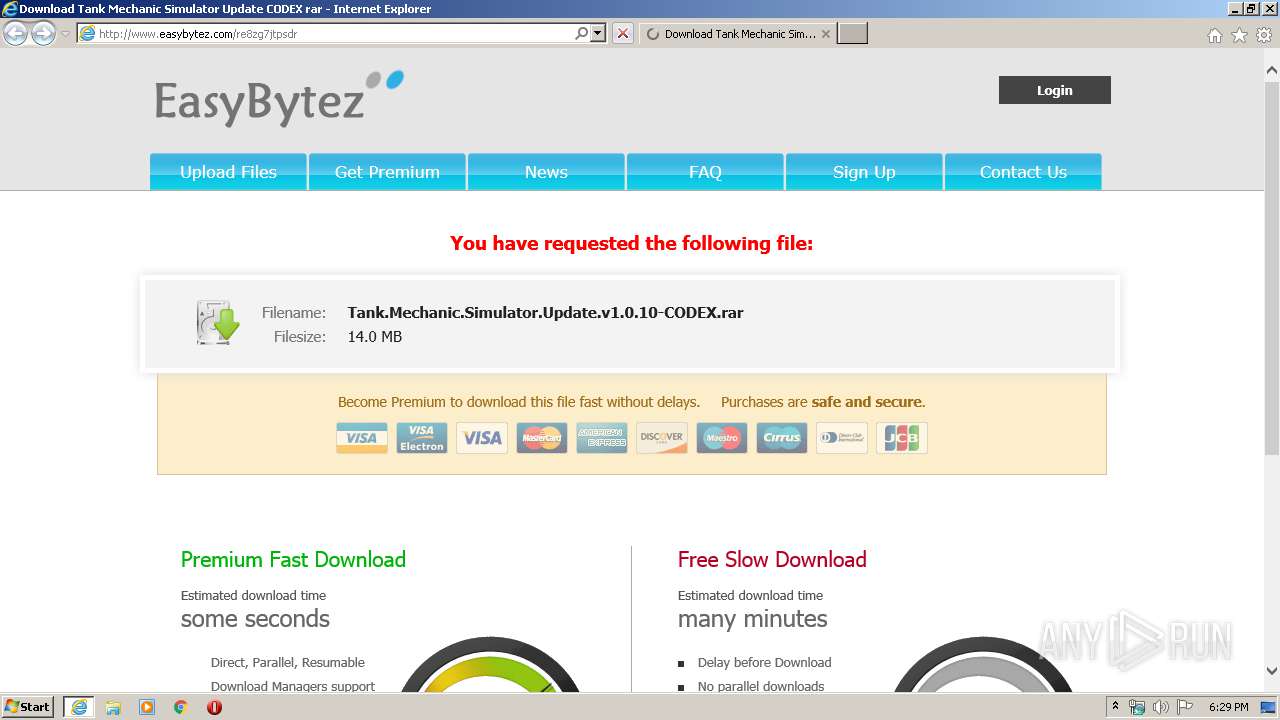The width and height of the screenshot is (1280, 720).
Task: Click the Login button
Action: 1054,90
